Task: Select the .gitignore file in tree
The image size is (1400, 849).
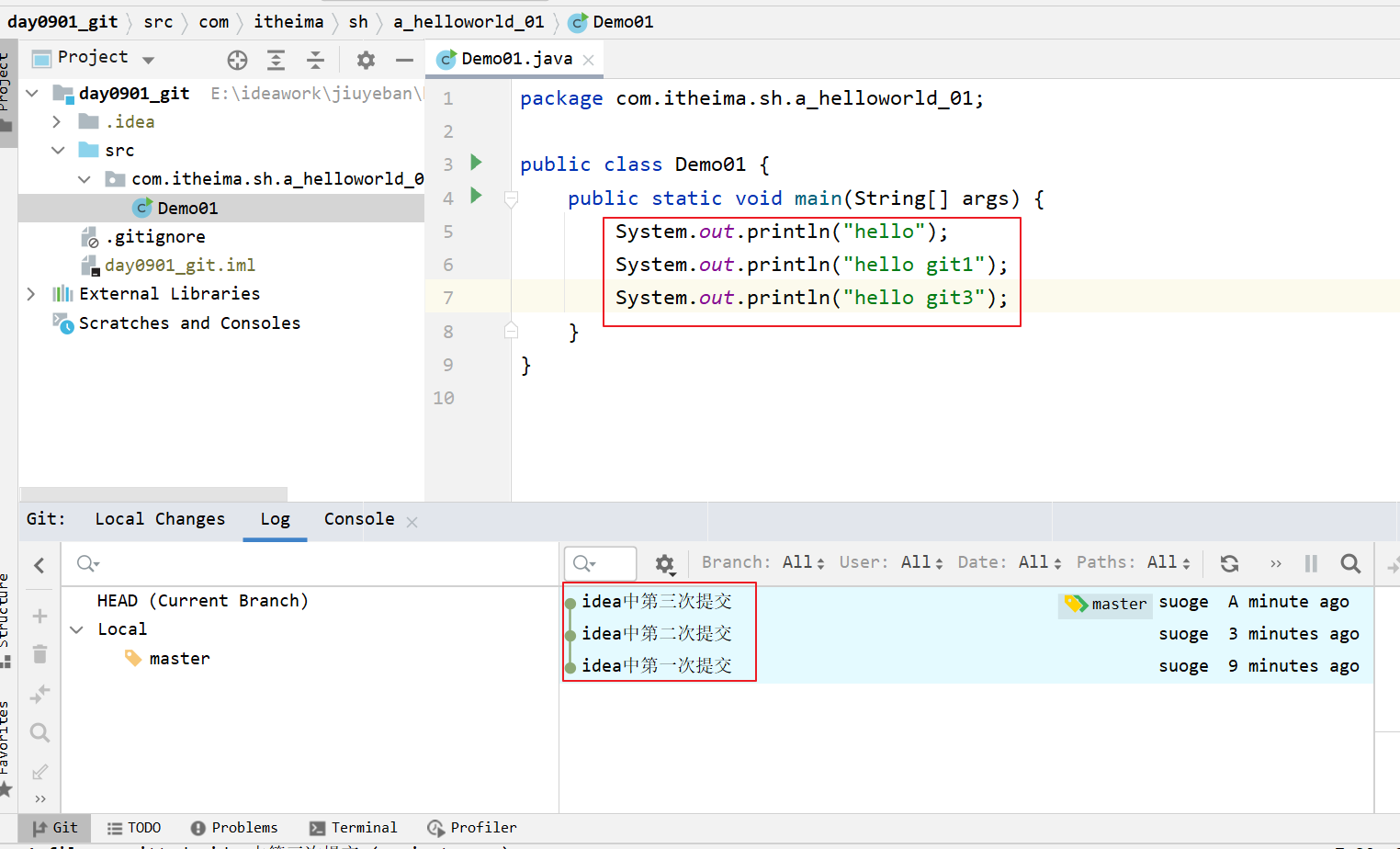Action: coord(154,237)
